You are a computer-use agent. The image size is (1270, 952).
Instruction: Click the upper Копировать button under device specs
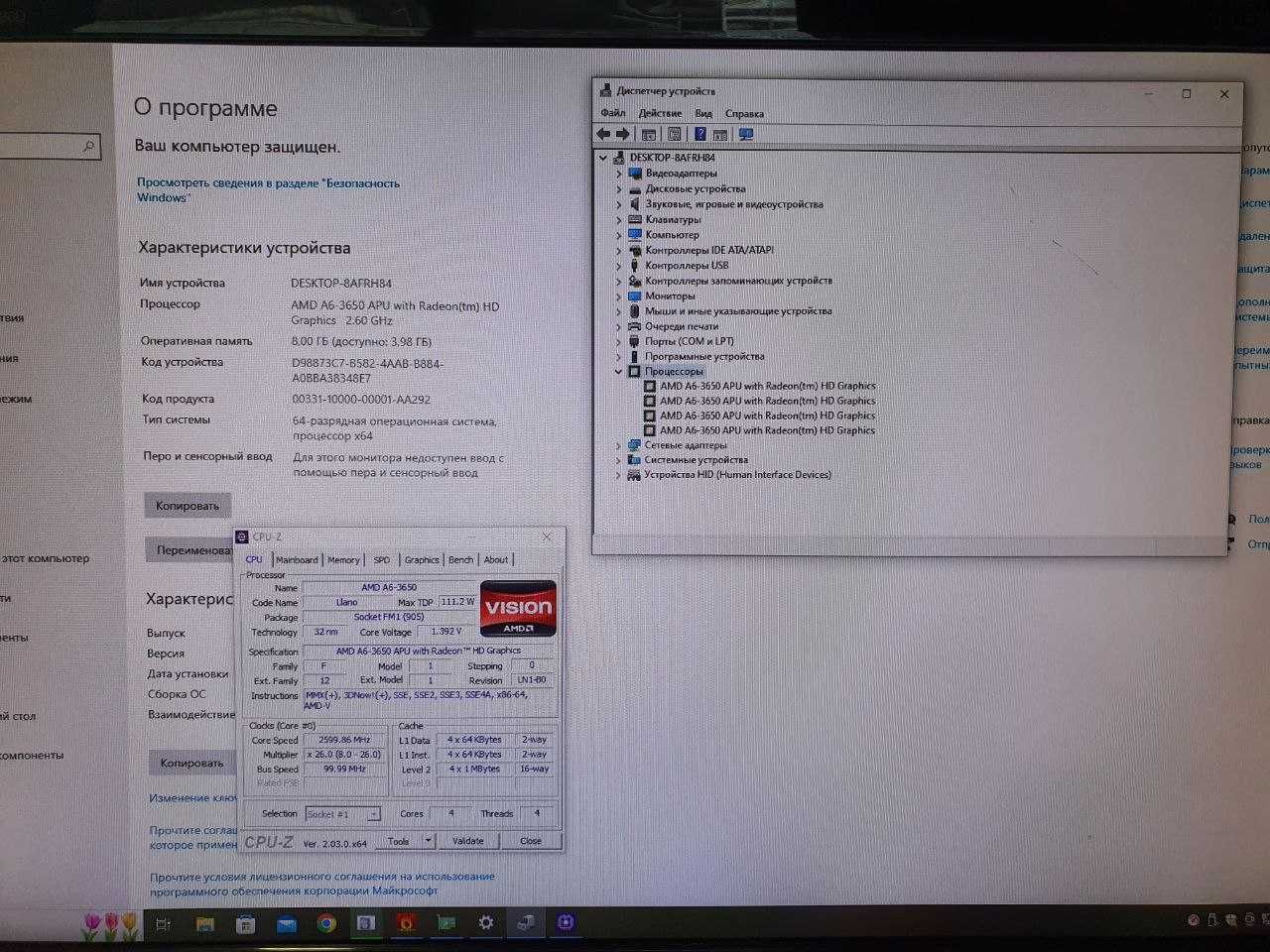click(188, 506)
